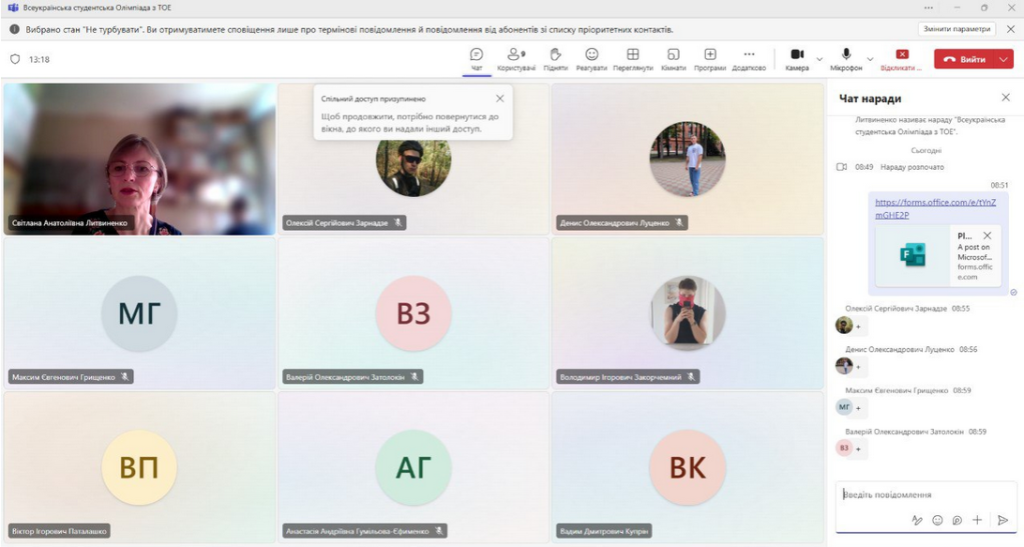Viewport: 1024px width, 547px height.
Task: Open the emoji picker in chat
Action: (x=937, y=520)
